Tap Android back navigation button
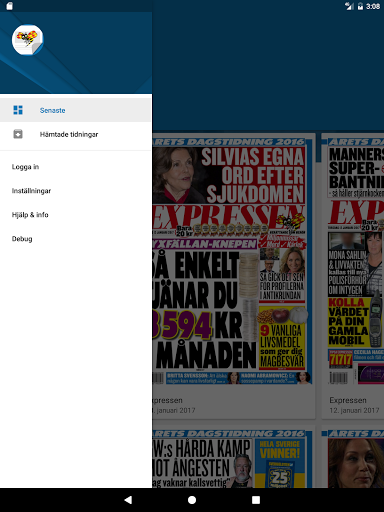Image resolution: width=384 pixels, height=512 pixels. click(x=128, y=500)
